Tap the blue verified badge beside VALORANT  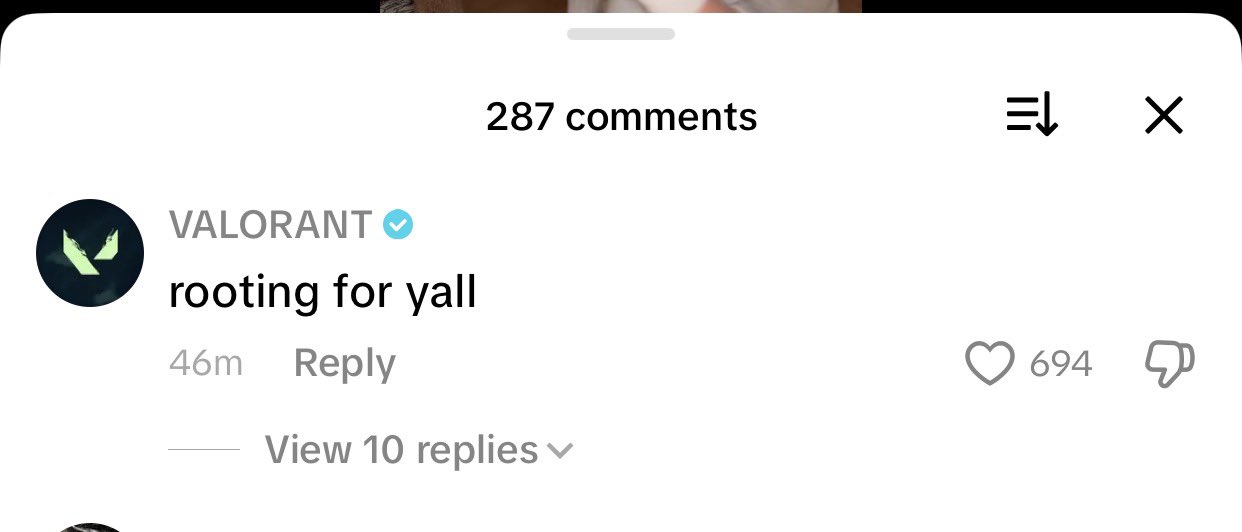[398, 225]
